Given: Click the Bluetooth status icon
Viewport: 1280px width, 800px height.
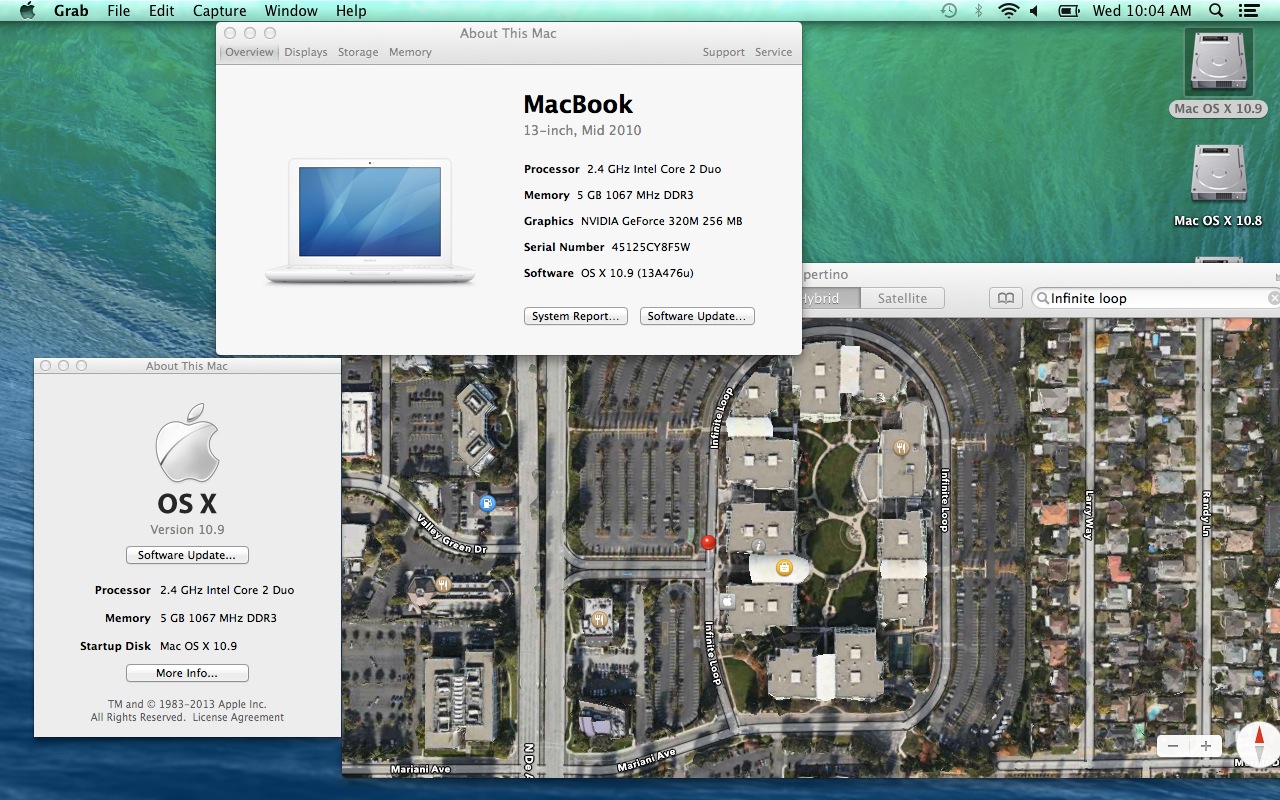Looking at the screenshot, I should point(979,11).
